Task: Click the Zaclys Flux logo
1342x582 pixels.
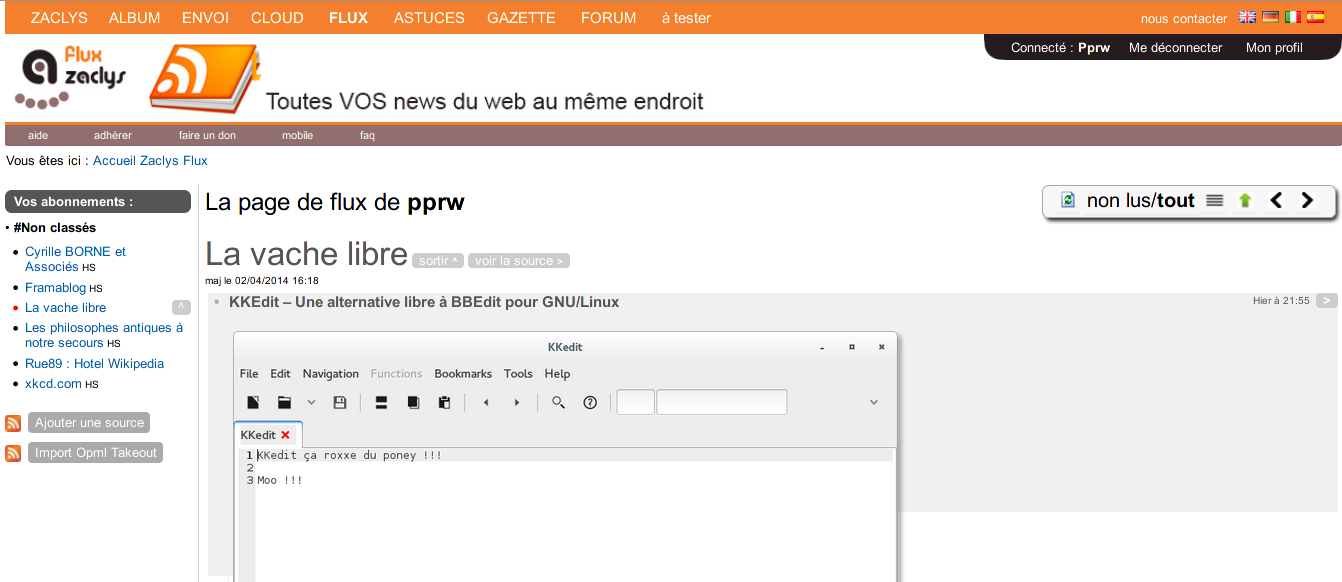Action: click(x=70, y=78)
